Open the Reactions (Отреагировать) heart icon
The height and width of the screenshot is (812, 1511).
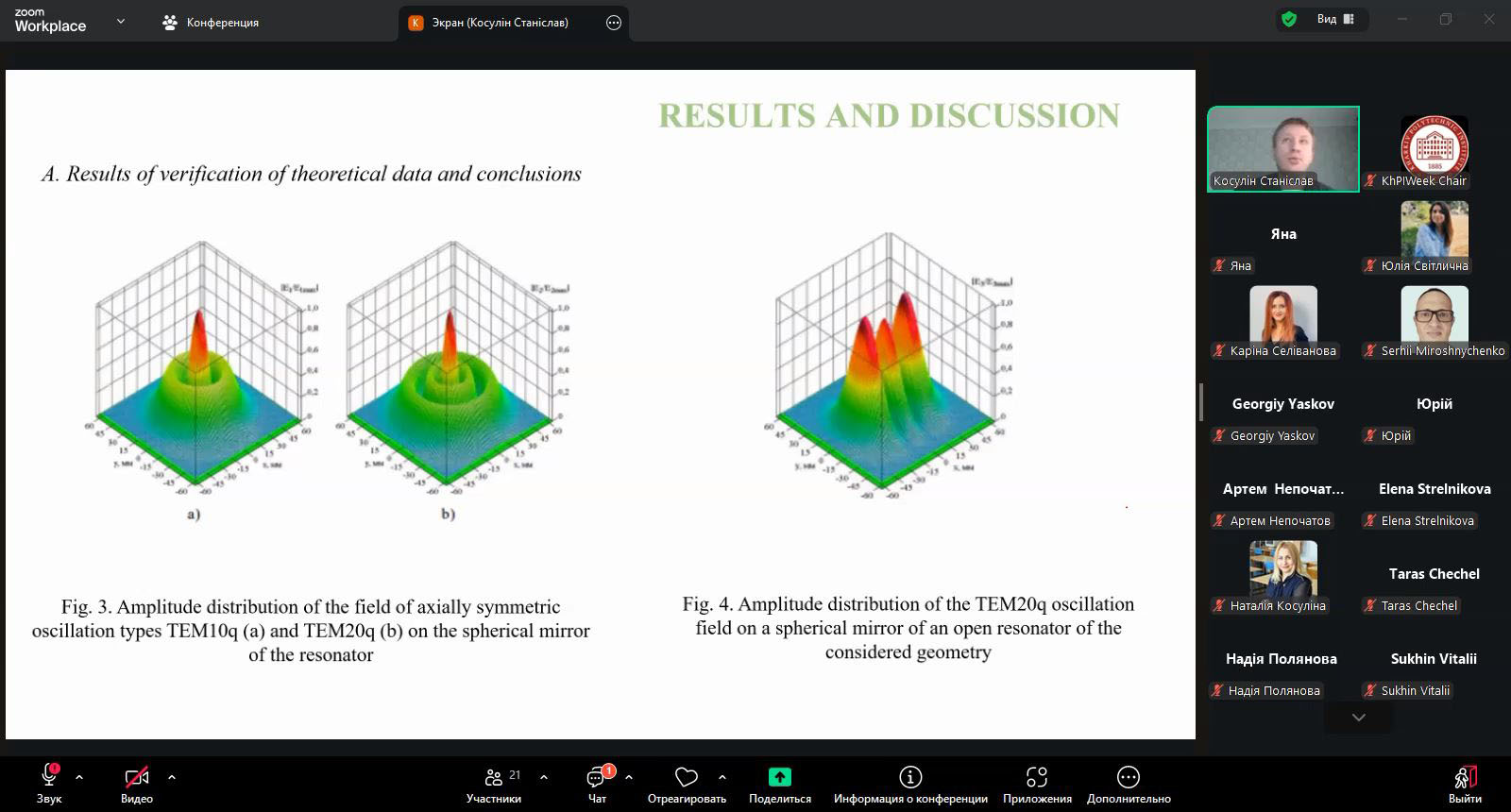coord(687,777)
